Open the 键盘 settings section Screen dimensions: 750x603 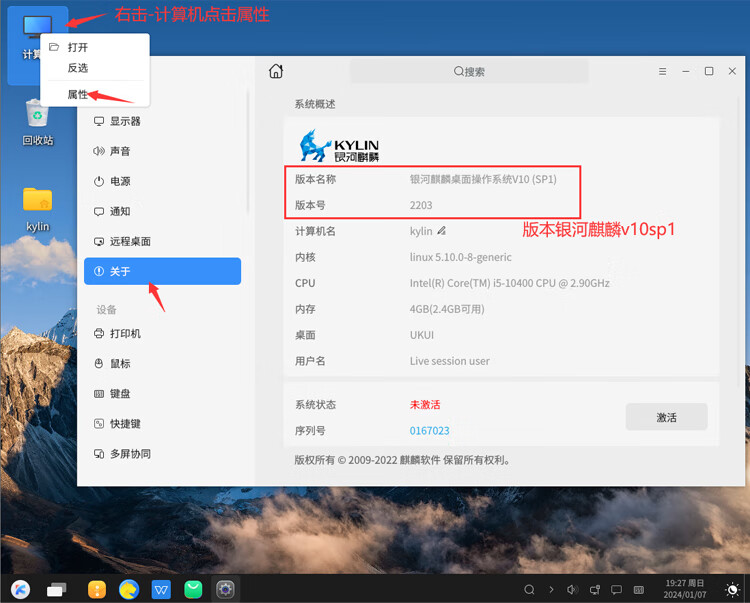(163, 394)
